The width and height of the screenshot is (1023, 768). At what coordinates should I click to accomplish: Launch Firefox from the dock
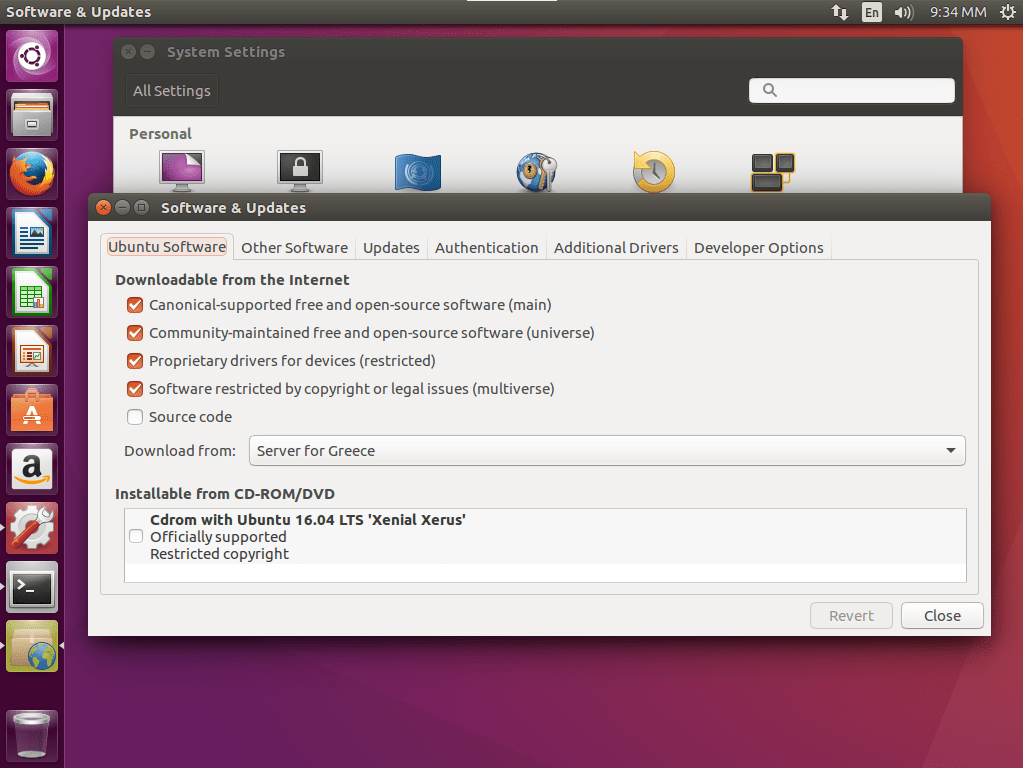pyautogui.click(x=32, y=173)
